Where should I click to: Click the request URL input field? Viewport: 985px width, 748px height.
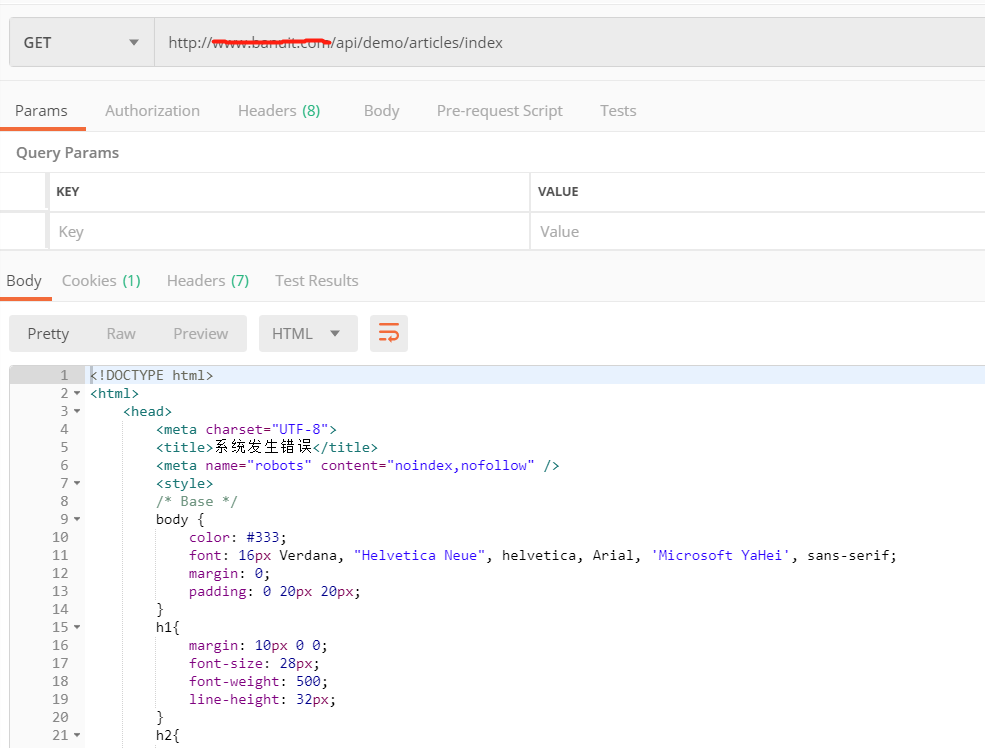(569, 43)
